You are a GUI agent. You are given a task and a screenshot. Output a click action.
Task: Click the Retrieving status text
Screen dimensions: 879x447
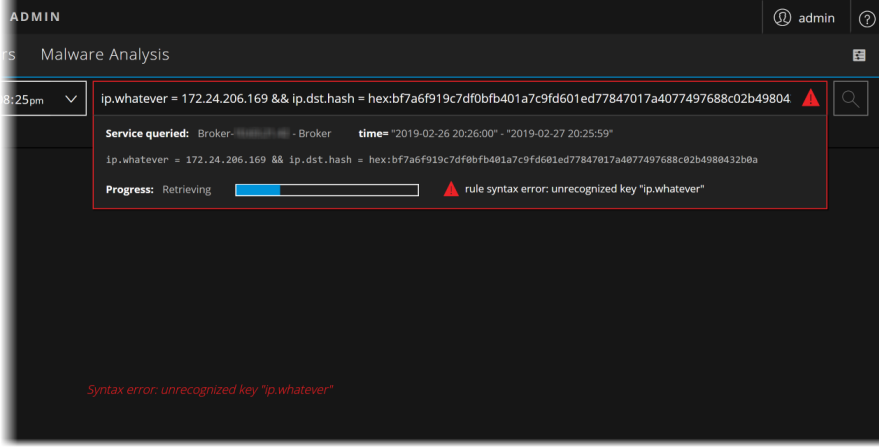(x=187, y=190)
